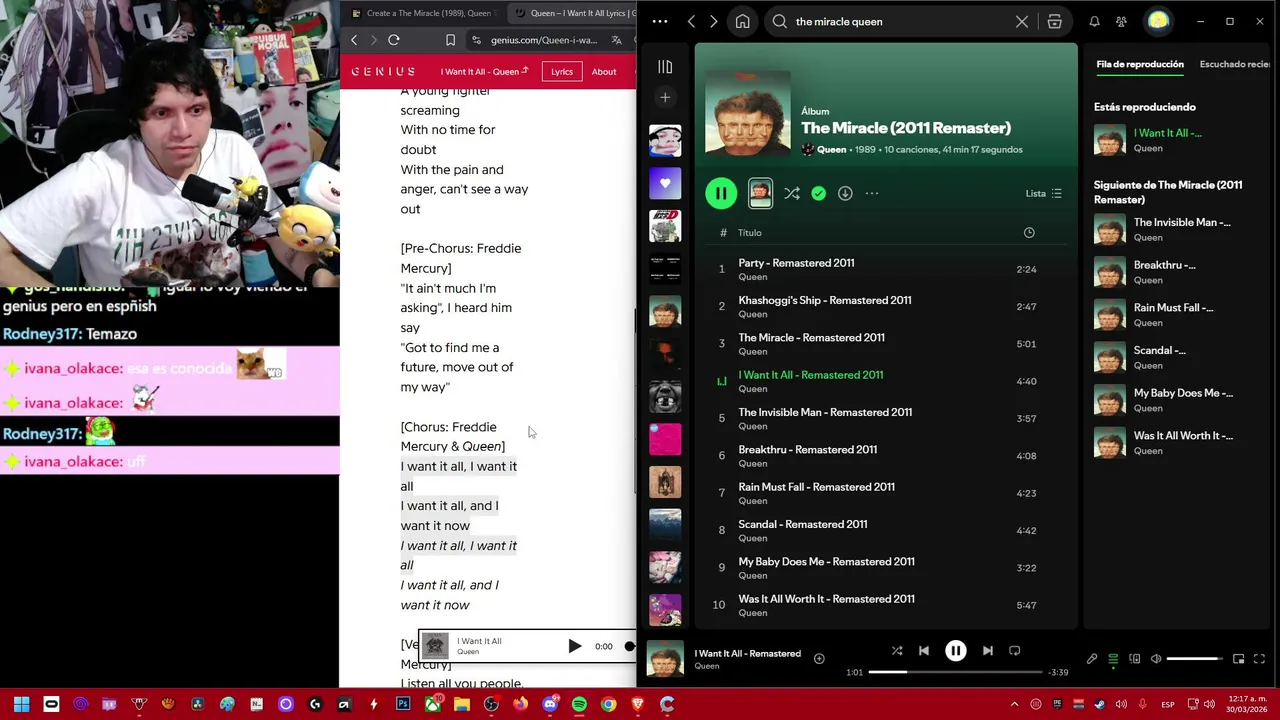Viewport: 1280px width, 720px height.
Task: Open Spotify's three-dot main menu
Action: (x=660, y=21)
